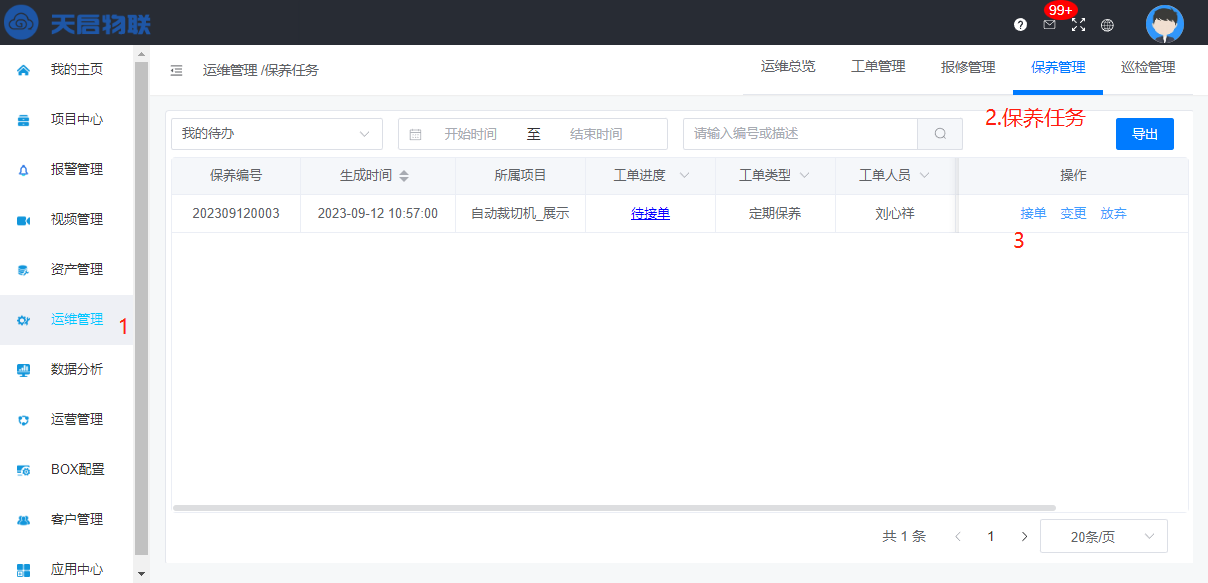The width and height of the screenshot is (1208, 583).
Task: Select 报警管理 in the sidebar
Action: coord(76,170)
